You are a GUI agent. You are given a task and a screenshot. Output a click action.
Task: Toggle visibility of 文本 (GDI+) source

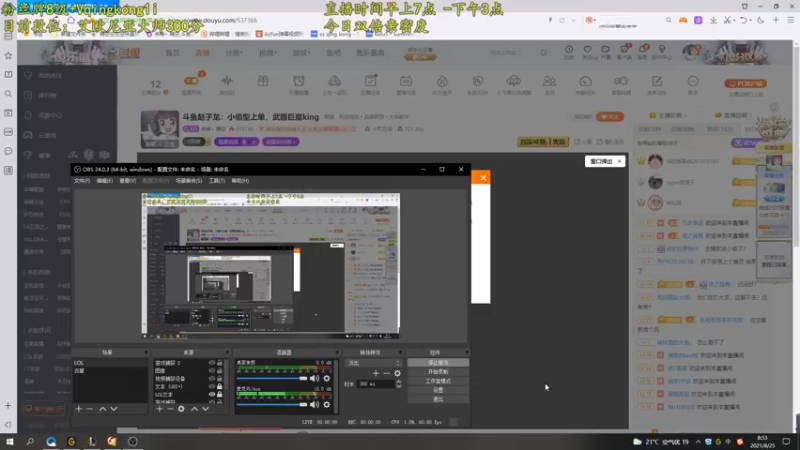pyautogui.click(x=212, y=386)
